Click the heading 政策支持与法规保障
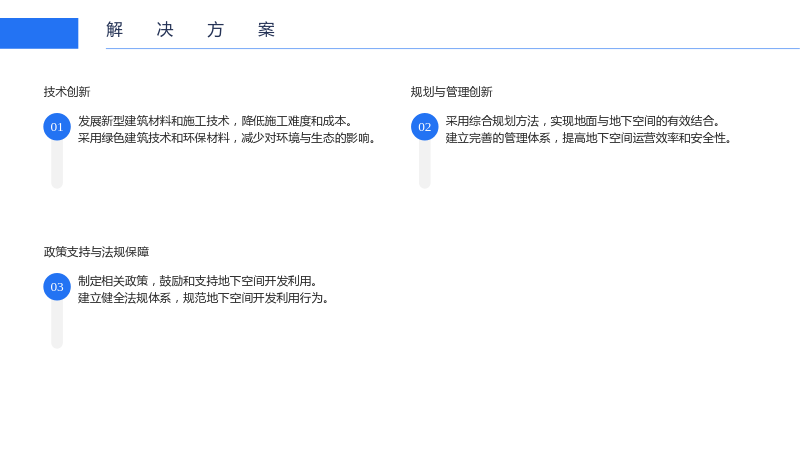Screen dimensions: 800x450 click(x=96, y=252)
